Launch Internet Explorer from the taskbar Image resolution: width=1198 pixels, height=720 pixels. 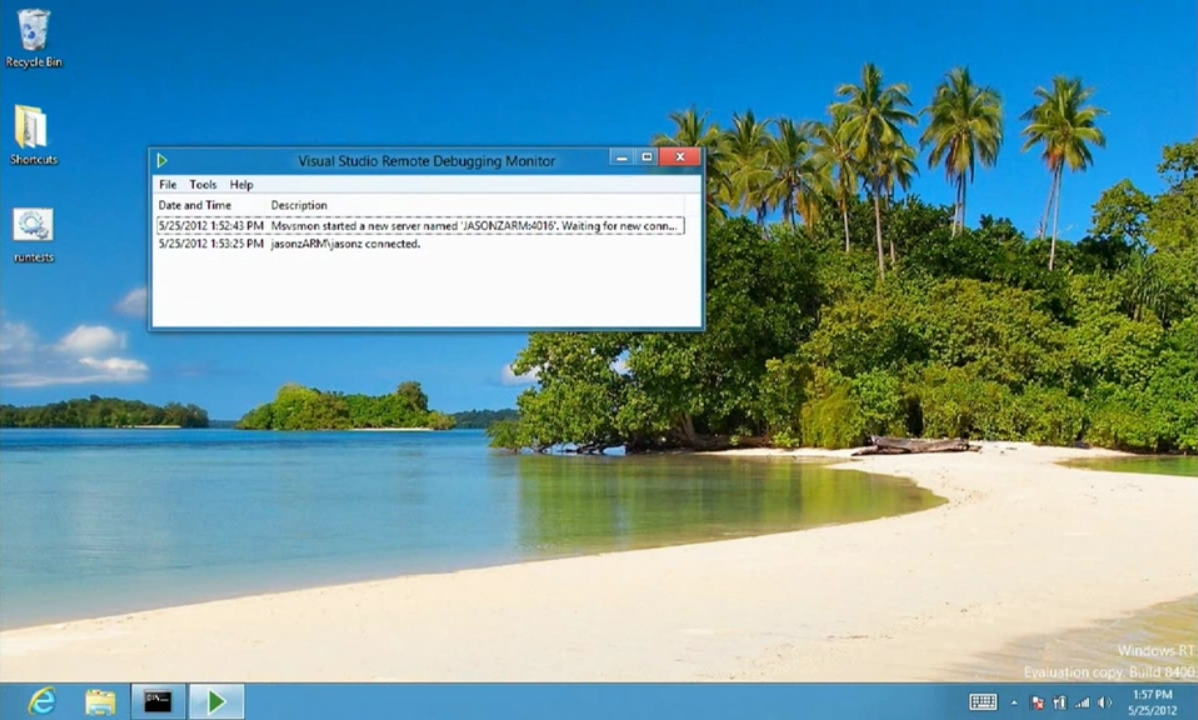click(42, 701)
